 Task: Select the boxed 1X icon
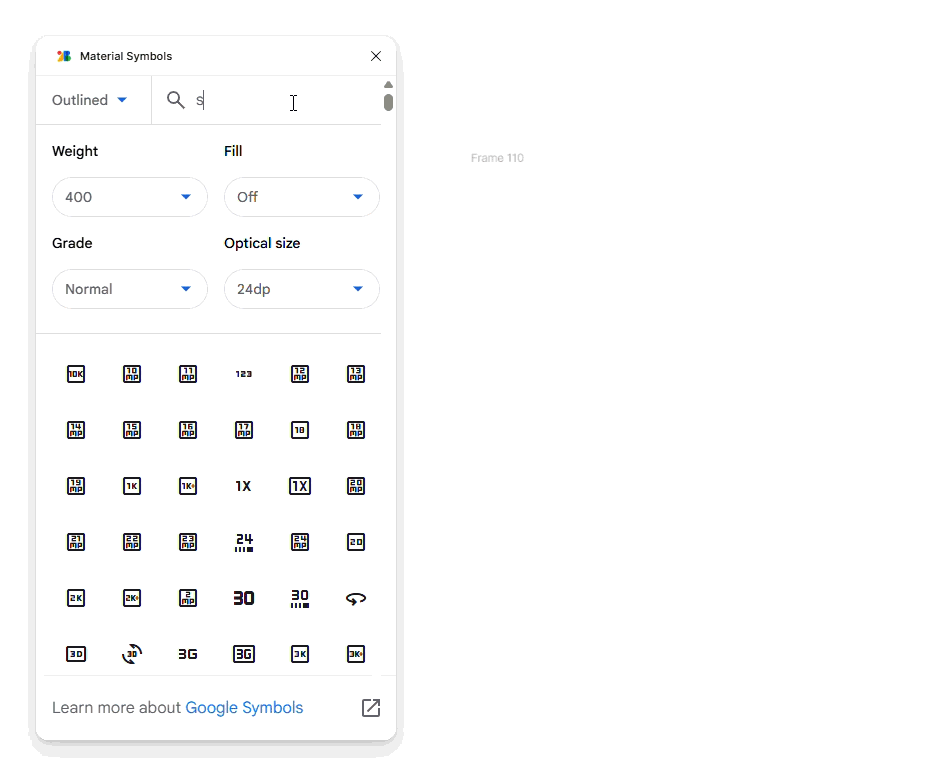pyautogui.click(x=300, y=486)
